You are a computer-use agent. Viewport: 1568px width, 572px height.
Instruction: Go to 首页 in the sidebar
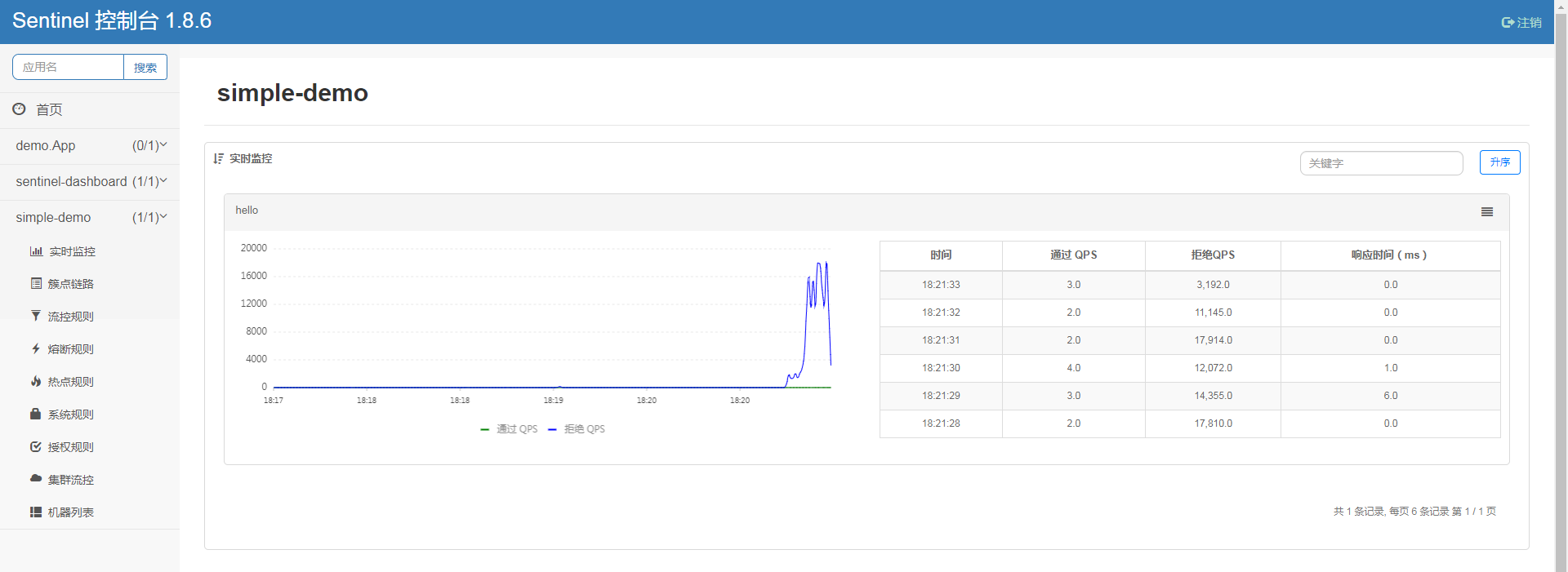48,109
